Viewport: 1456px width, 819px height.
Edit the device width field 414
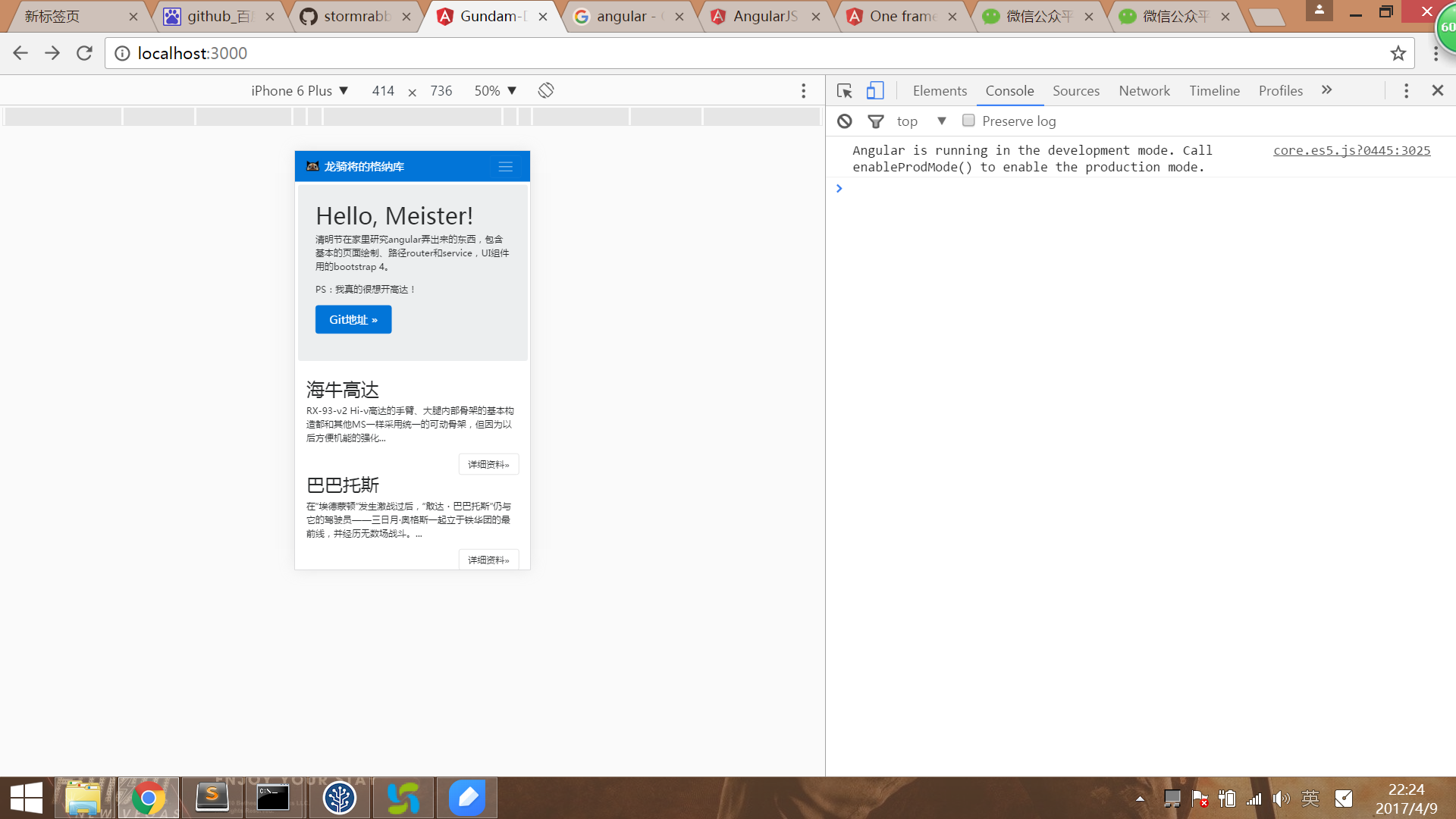pyautogui.click(x=383, y=91)
